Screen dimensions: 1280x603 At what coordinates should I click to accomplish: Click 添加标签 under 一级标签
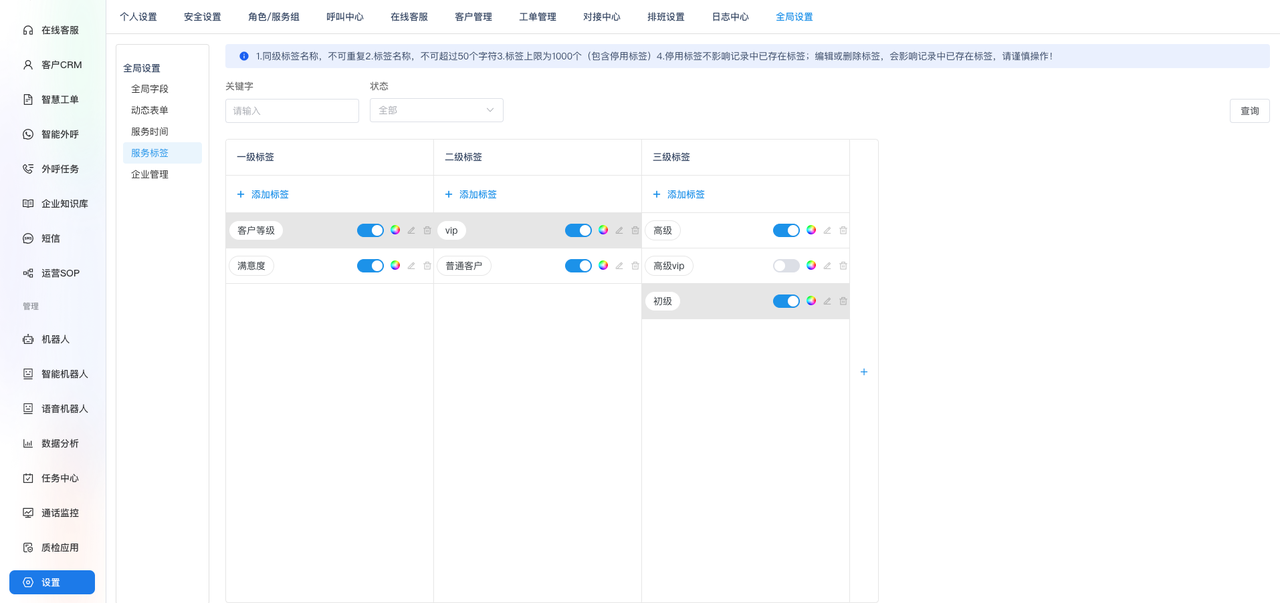pos(263,194)
